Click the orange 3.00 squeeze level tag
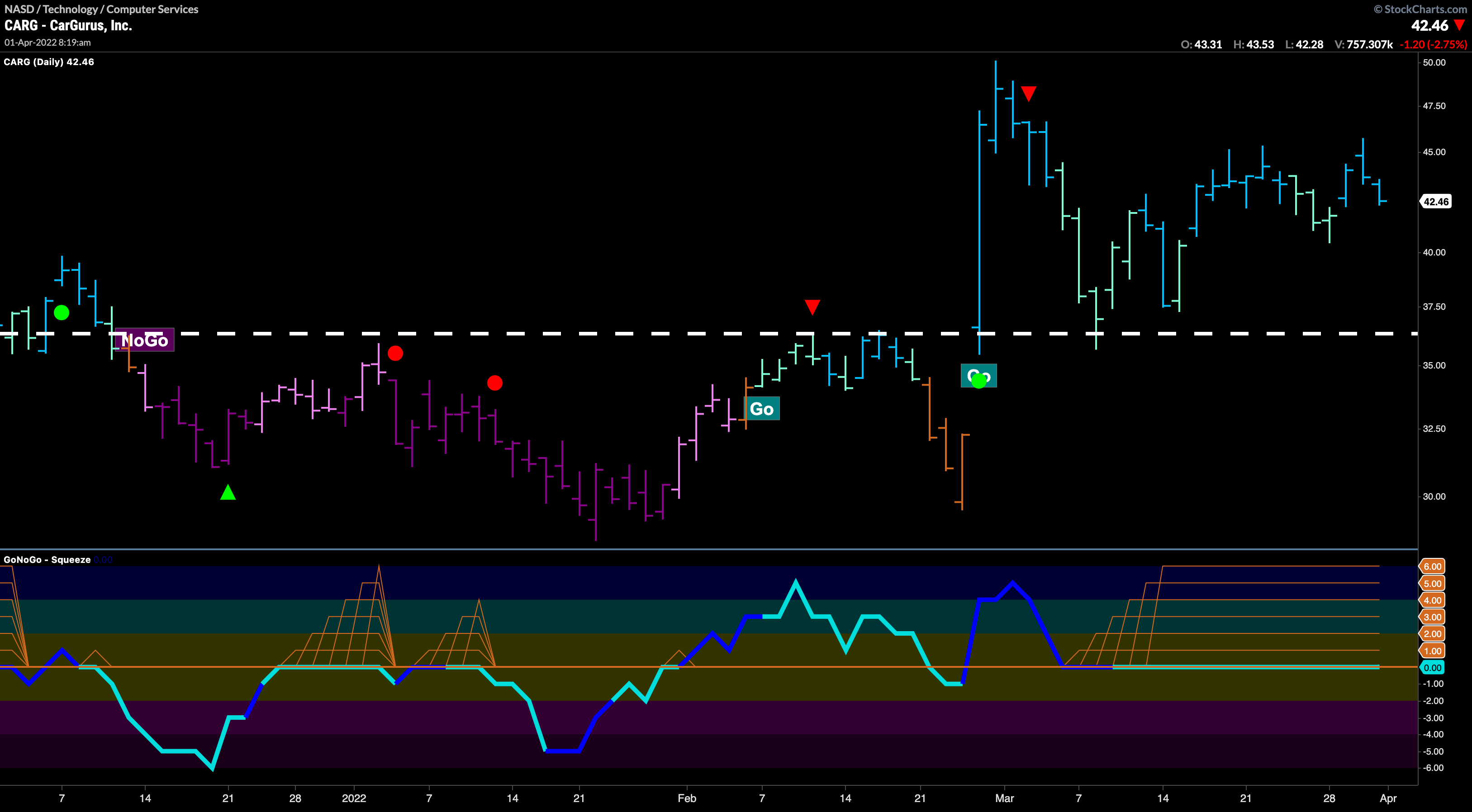1472x812 pixels. (x=1432, y=617)
